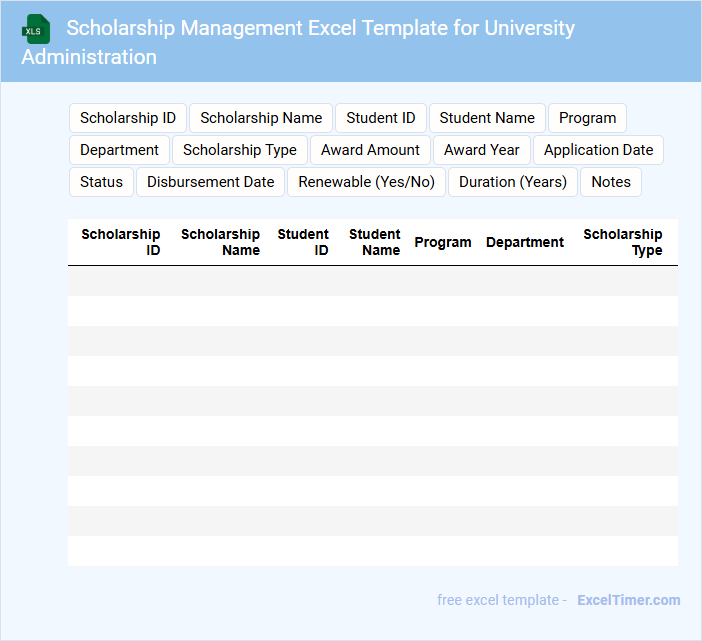Screen dimensions: 702x641
Task: Select the Award Amount tag
Action: click(x=370, y=150)
